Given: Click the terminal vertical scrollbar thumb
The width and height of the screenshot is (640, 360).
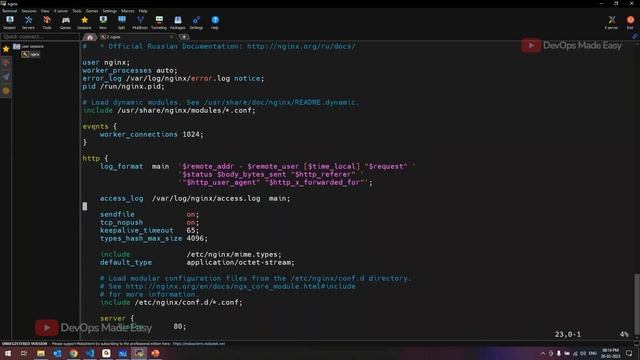Looking at the screenshot, I should (x=637, y=304).
